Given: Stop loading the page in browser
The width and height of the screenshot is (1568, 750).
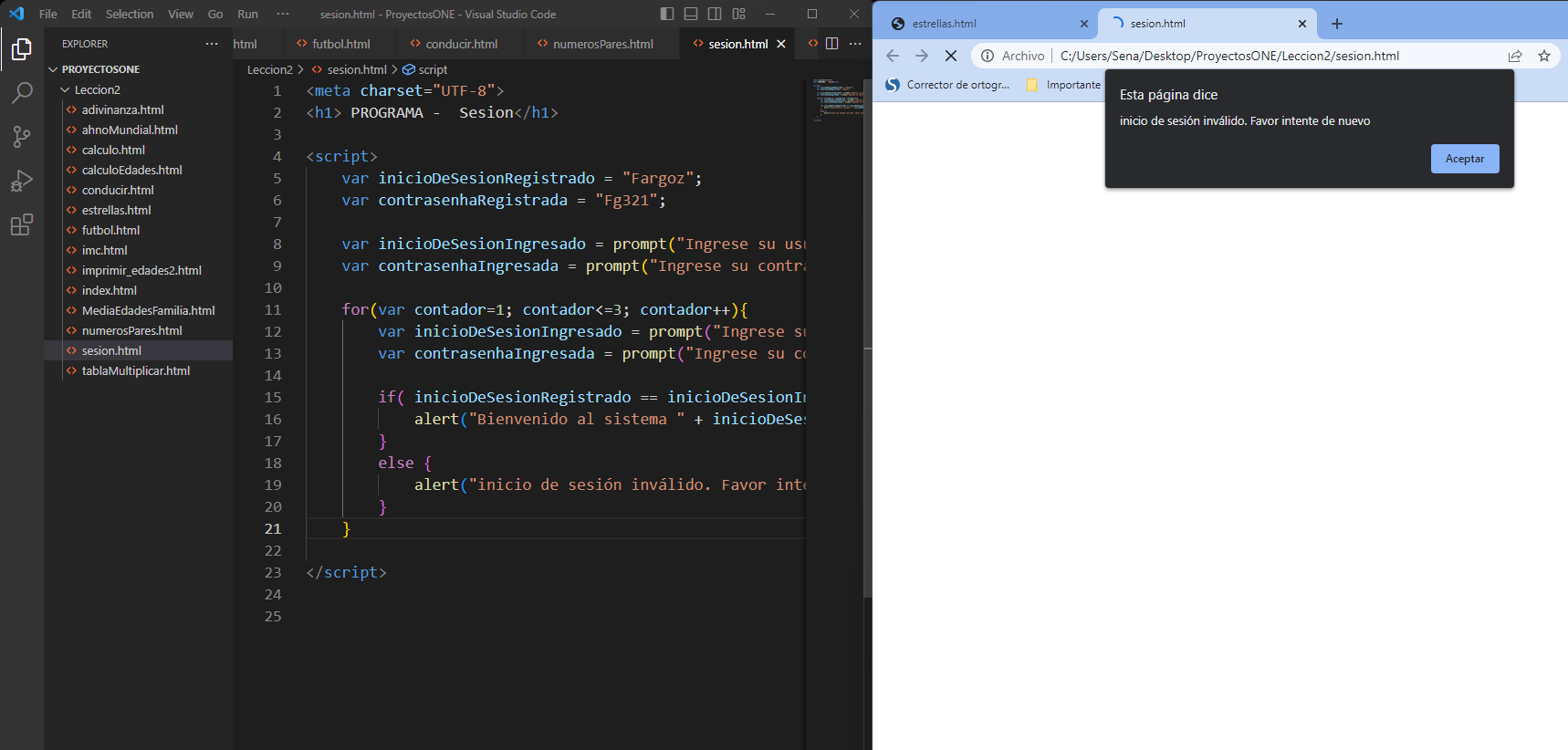Looking at the screenshot, I should point(950,56).
